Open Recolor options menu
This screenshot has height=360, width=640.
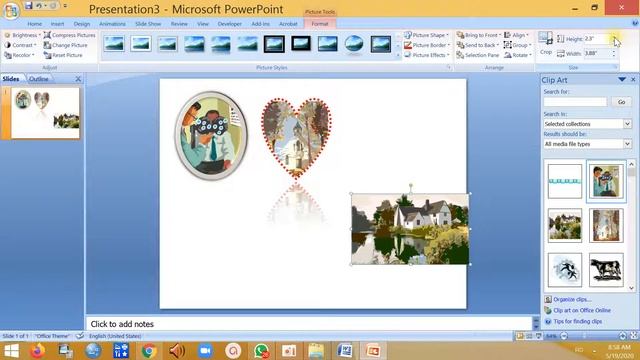pos(20,55)
